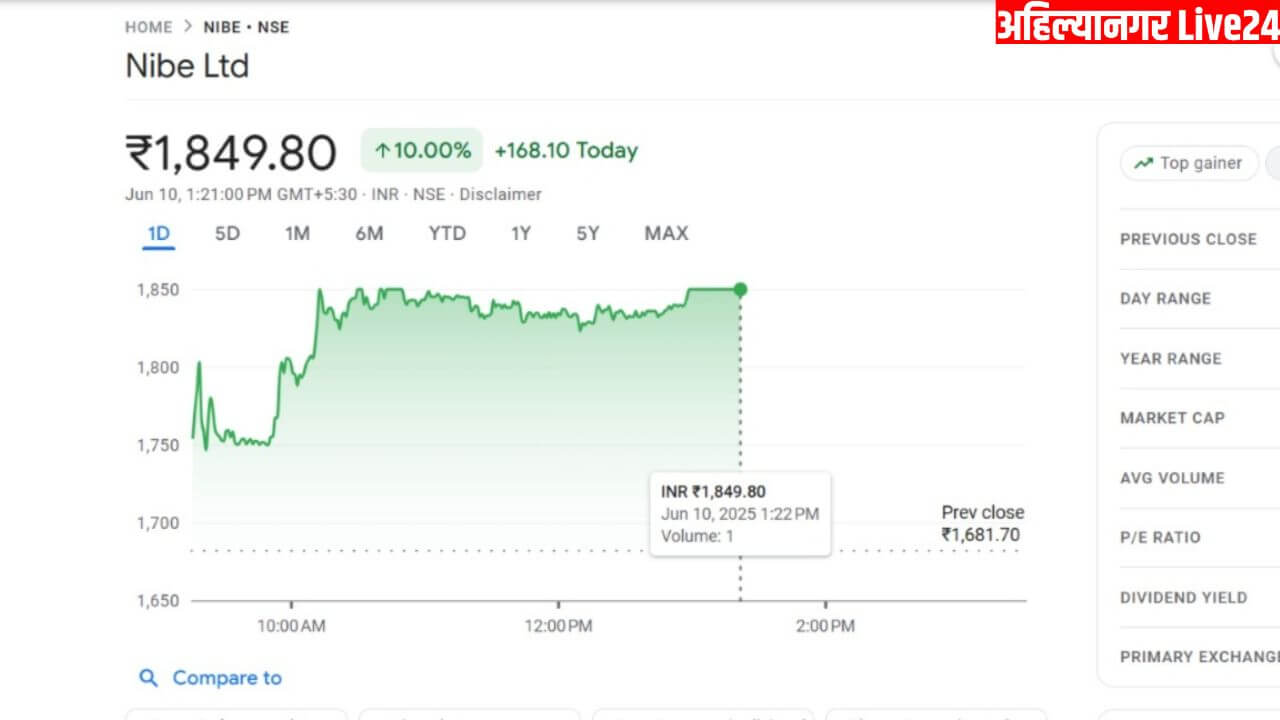Click the Top gainer chip button
Viewport: 1280px width, 720px height.
pos(1189,163)
